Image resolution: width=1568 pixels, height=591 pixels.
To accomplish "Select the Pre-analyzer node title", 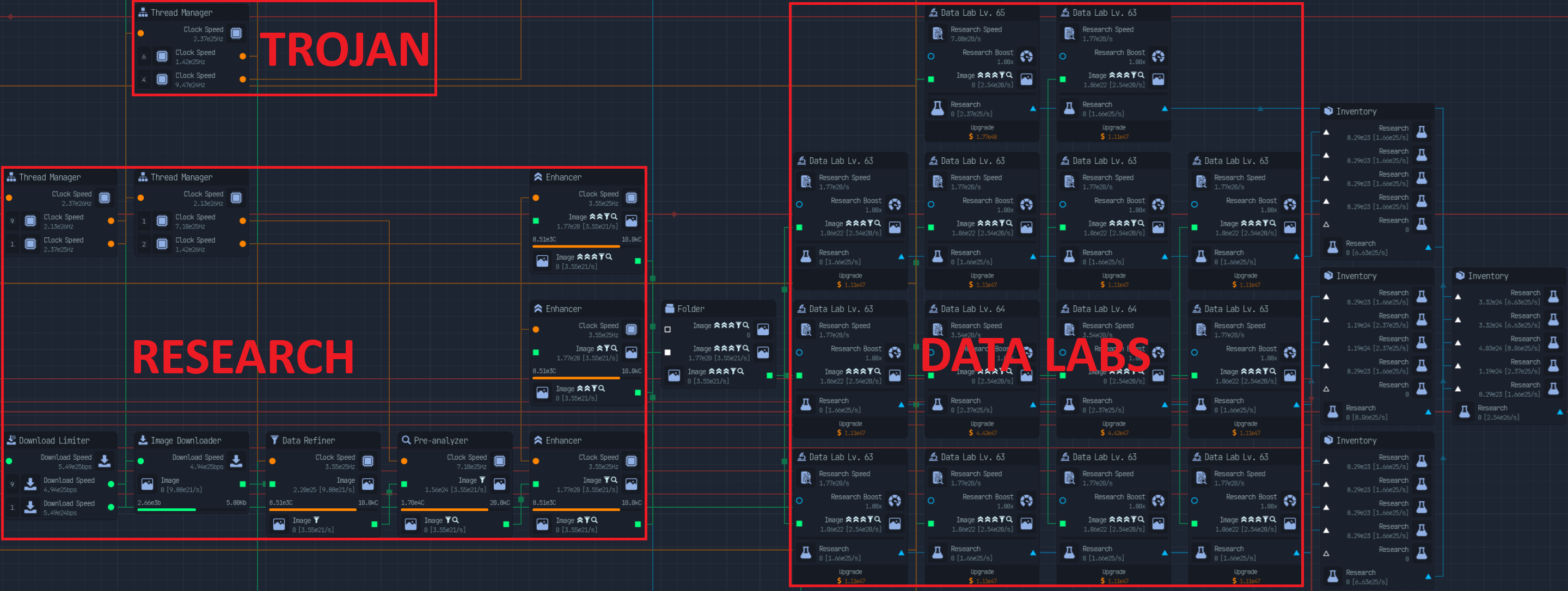I will (440, 440).
